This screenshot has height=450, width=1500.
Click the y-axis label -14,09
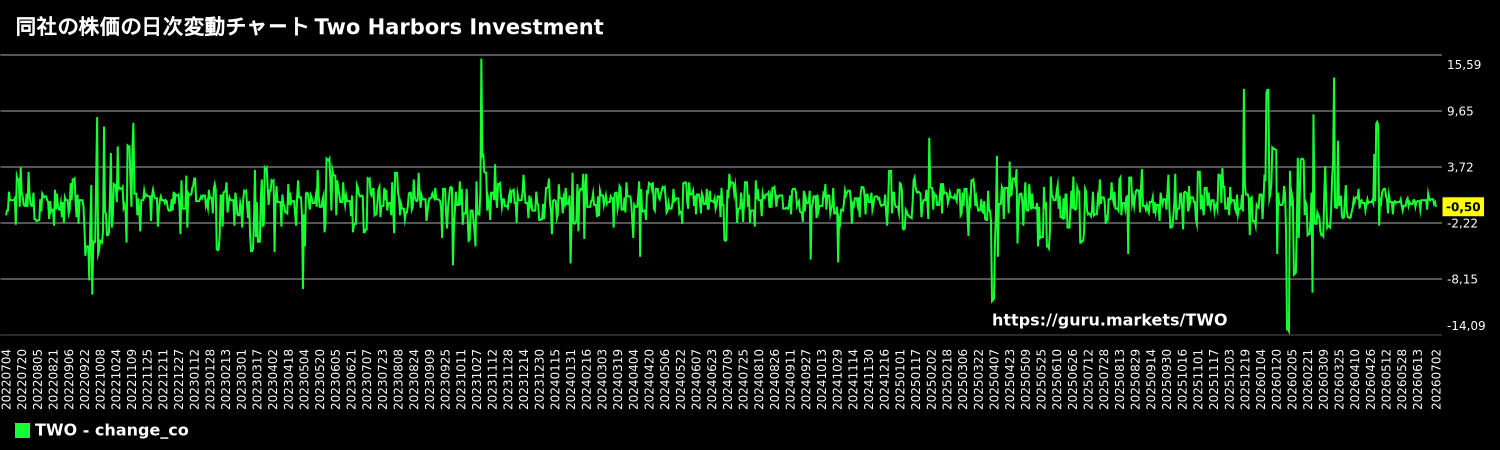click(1466, 326)
